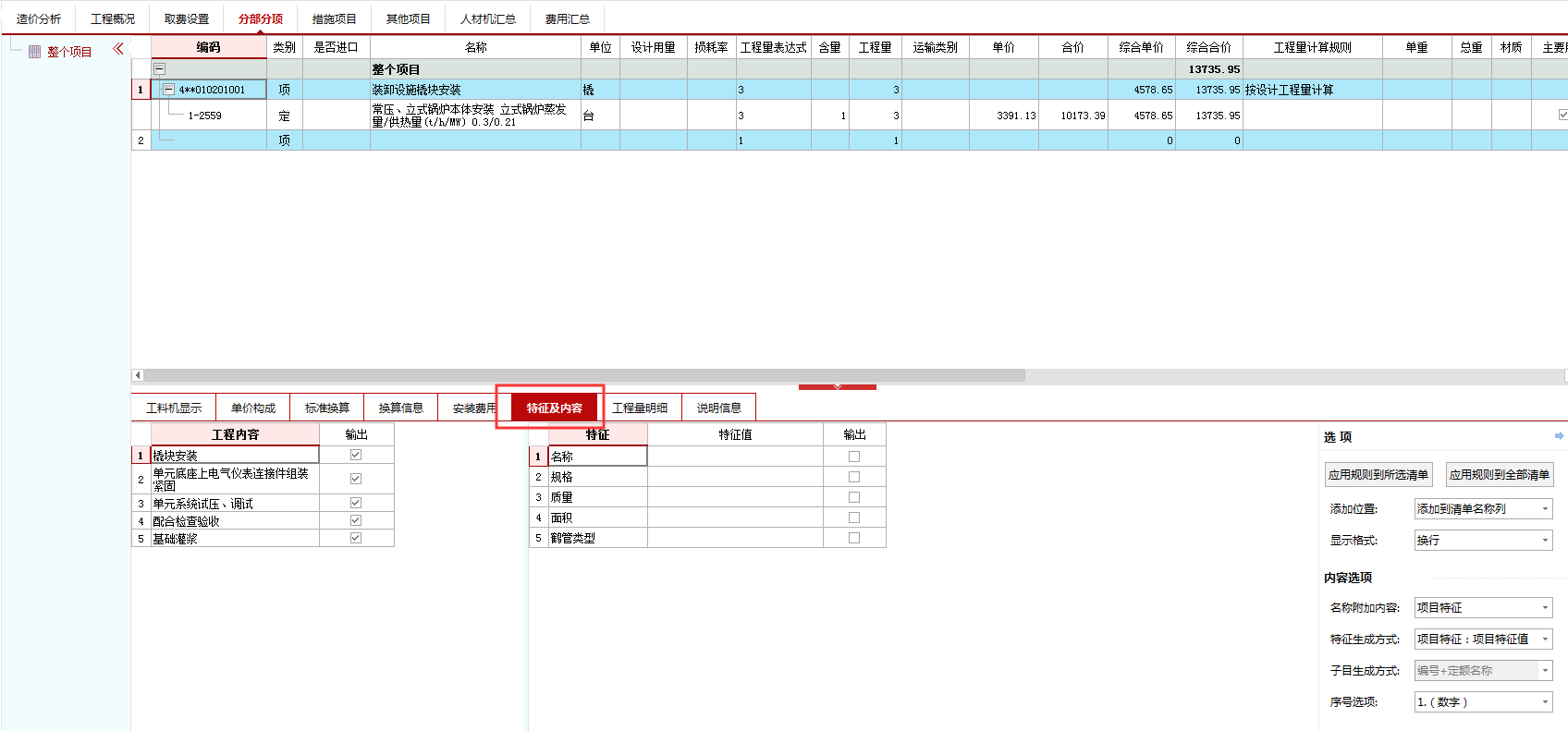
Task: Uncheck output for 单元底座上电气仪表连接件组装紧固
Action: (x=356, y=479)
